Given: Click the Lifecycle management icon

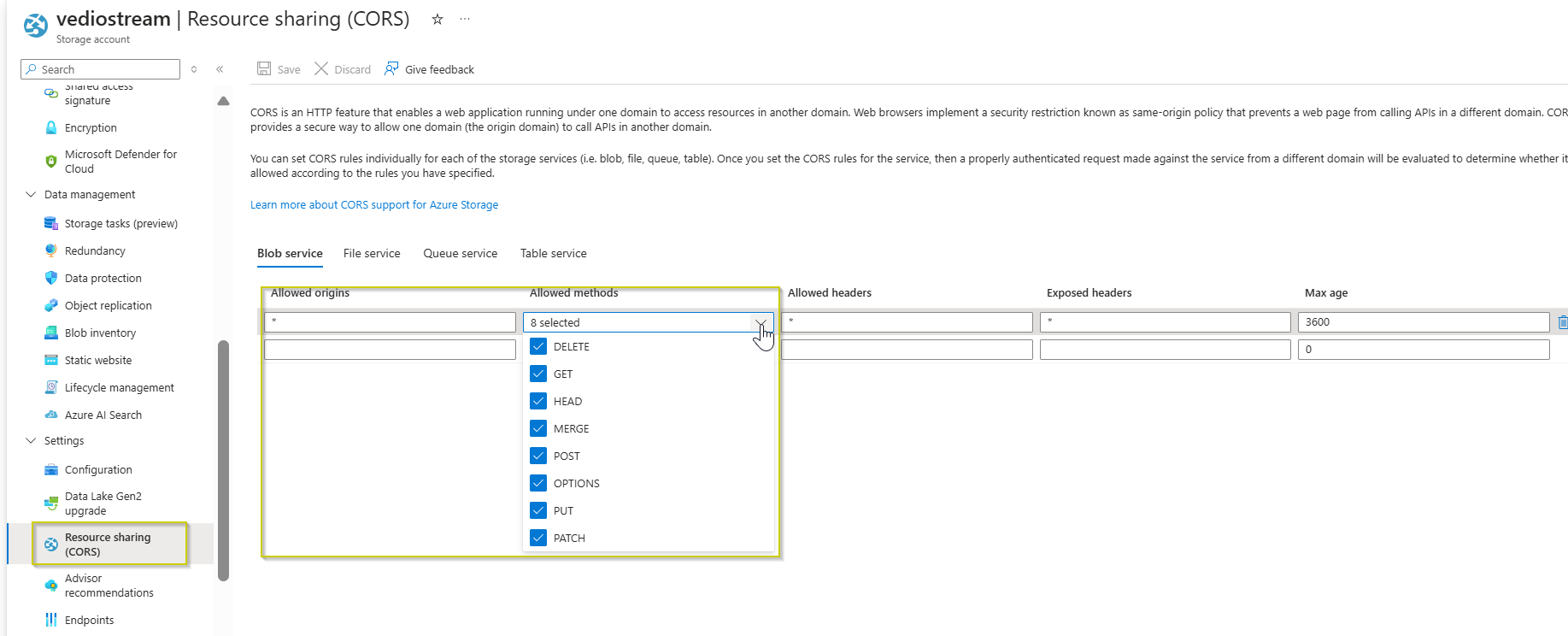Looking at the screenshot, I should (x=51, y=387).
